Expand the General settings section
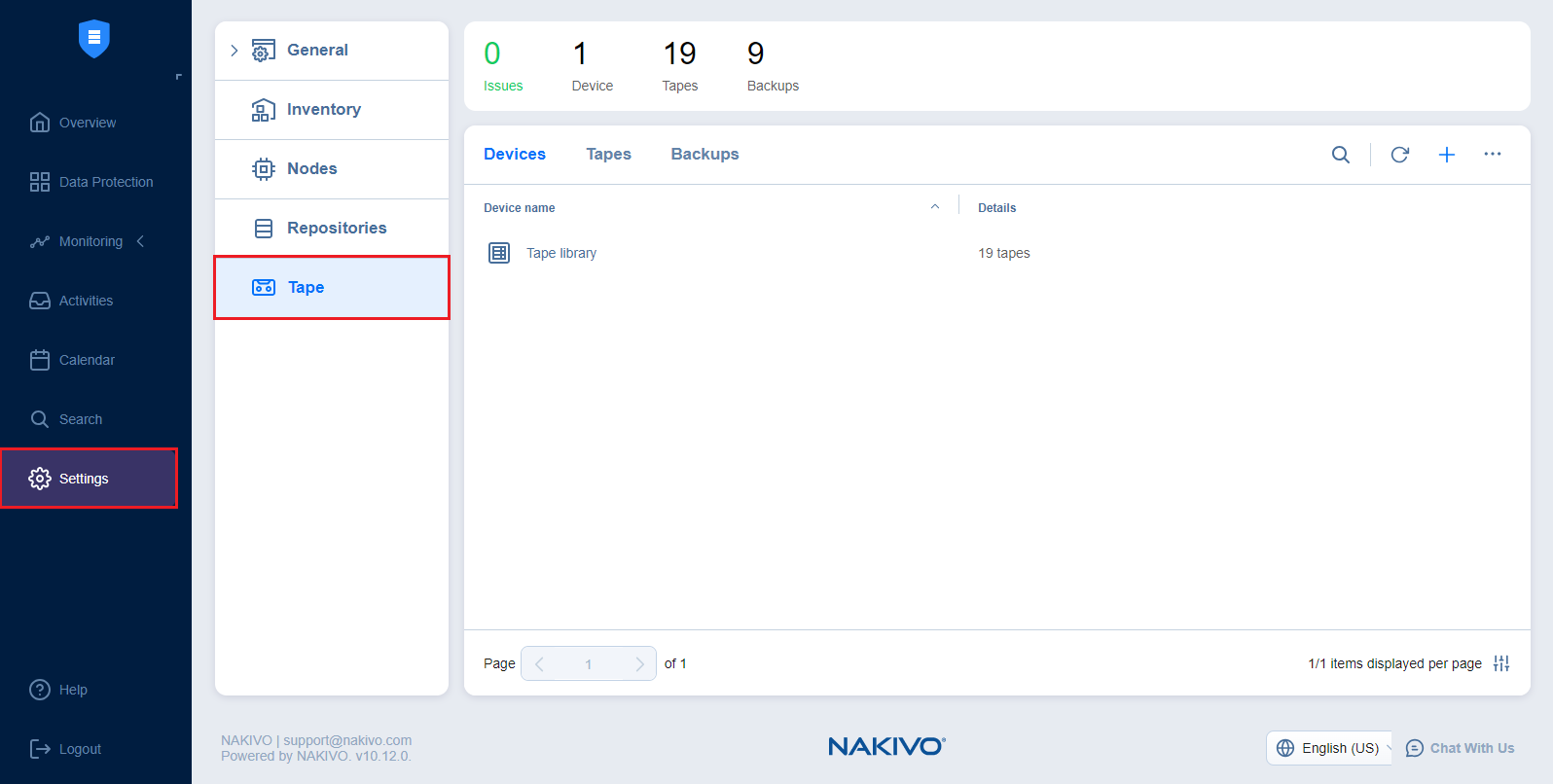 point(234,51)
